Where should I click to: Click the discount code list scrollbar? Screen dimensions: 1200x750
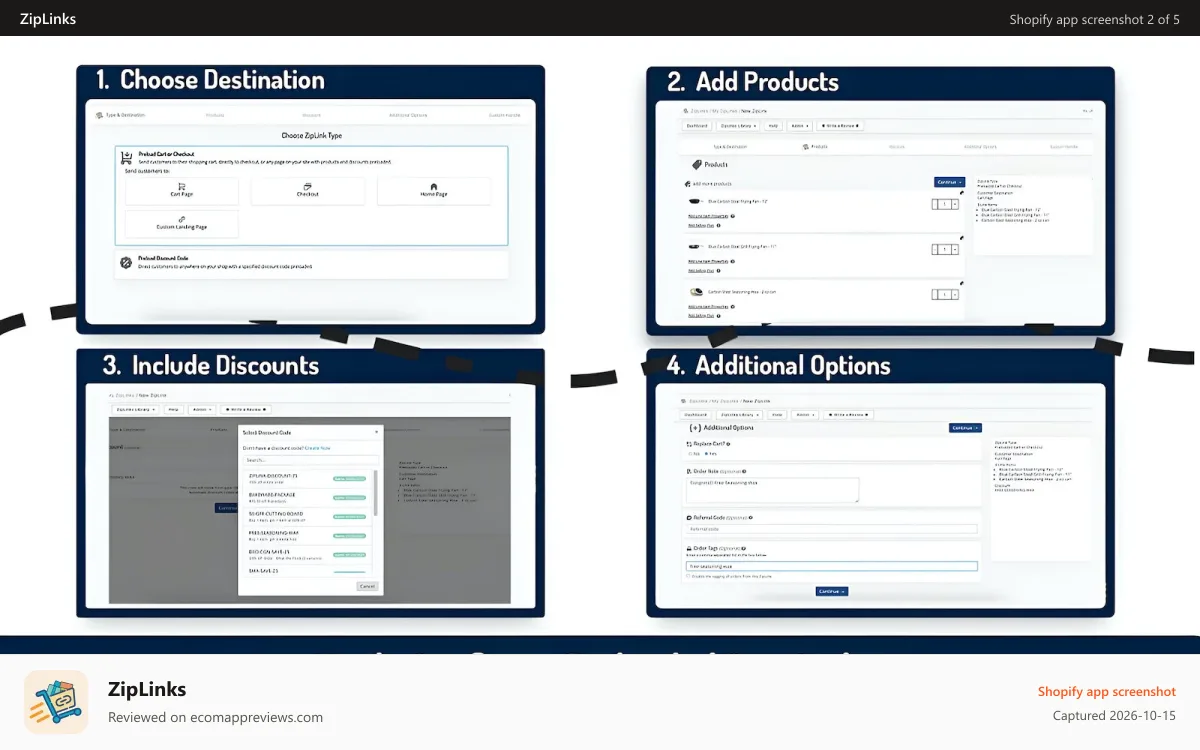click(375, 493)
